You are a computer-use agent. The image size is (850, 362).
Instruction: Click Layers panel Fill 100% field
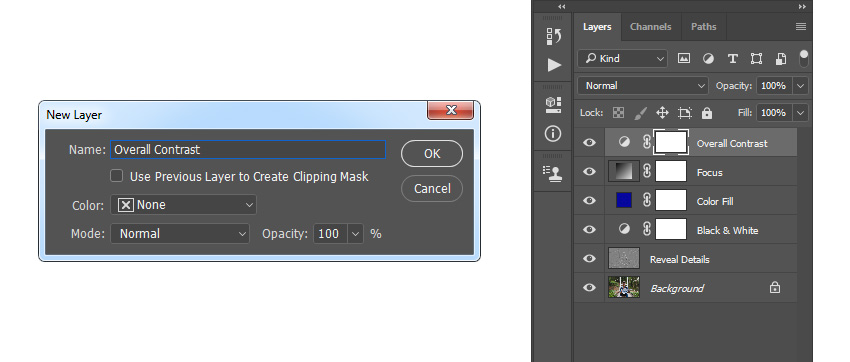[x=775, y=113]
